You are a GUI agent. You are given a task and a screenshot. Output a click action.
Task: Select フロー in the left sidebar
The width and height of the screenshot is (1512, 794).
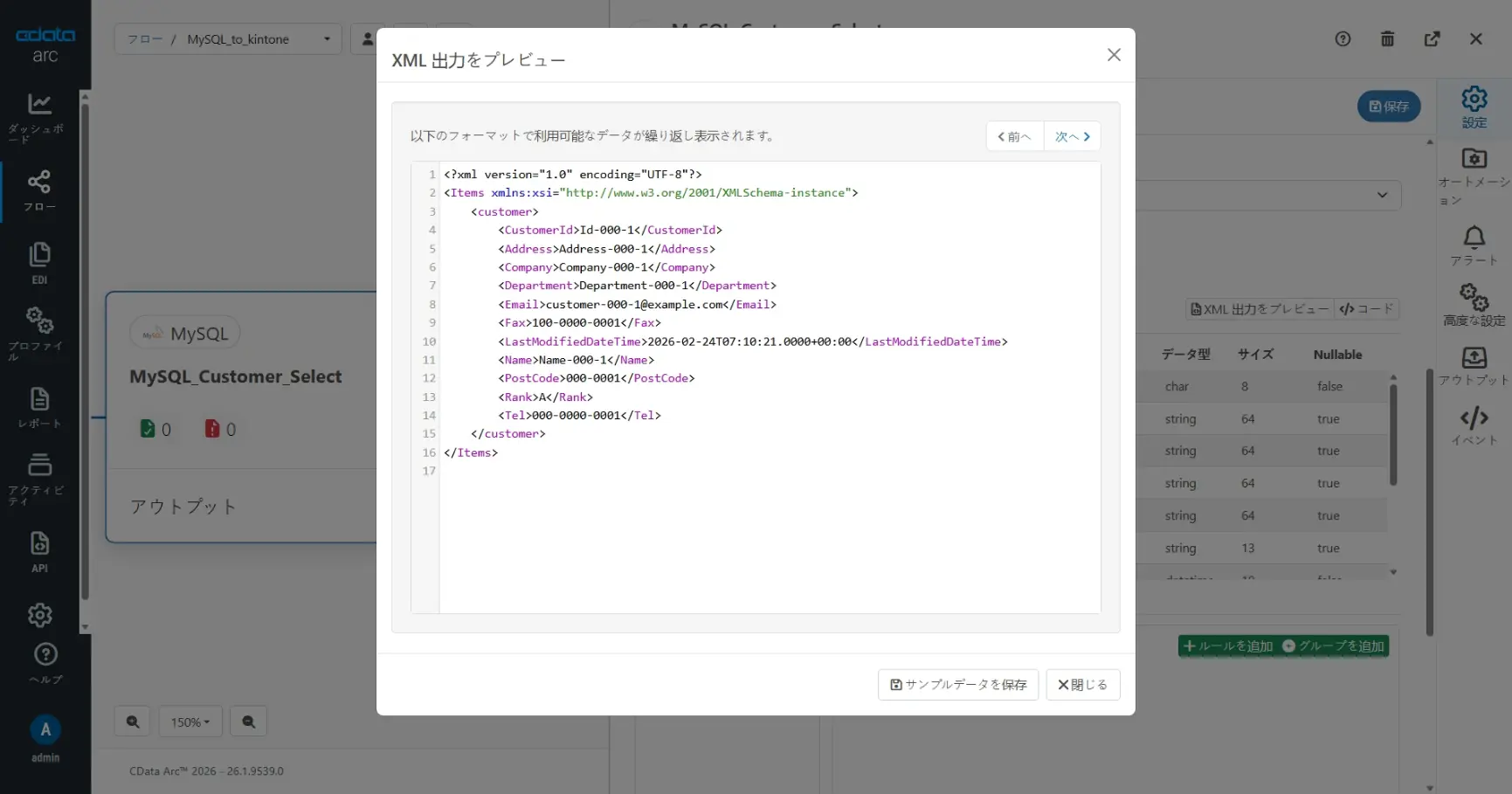[x=39, y=190]
